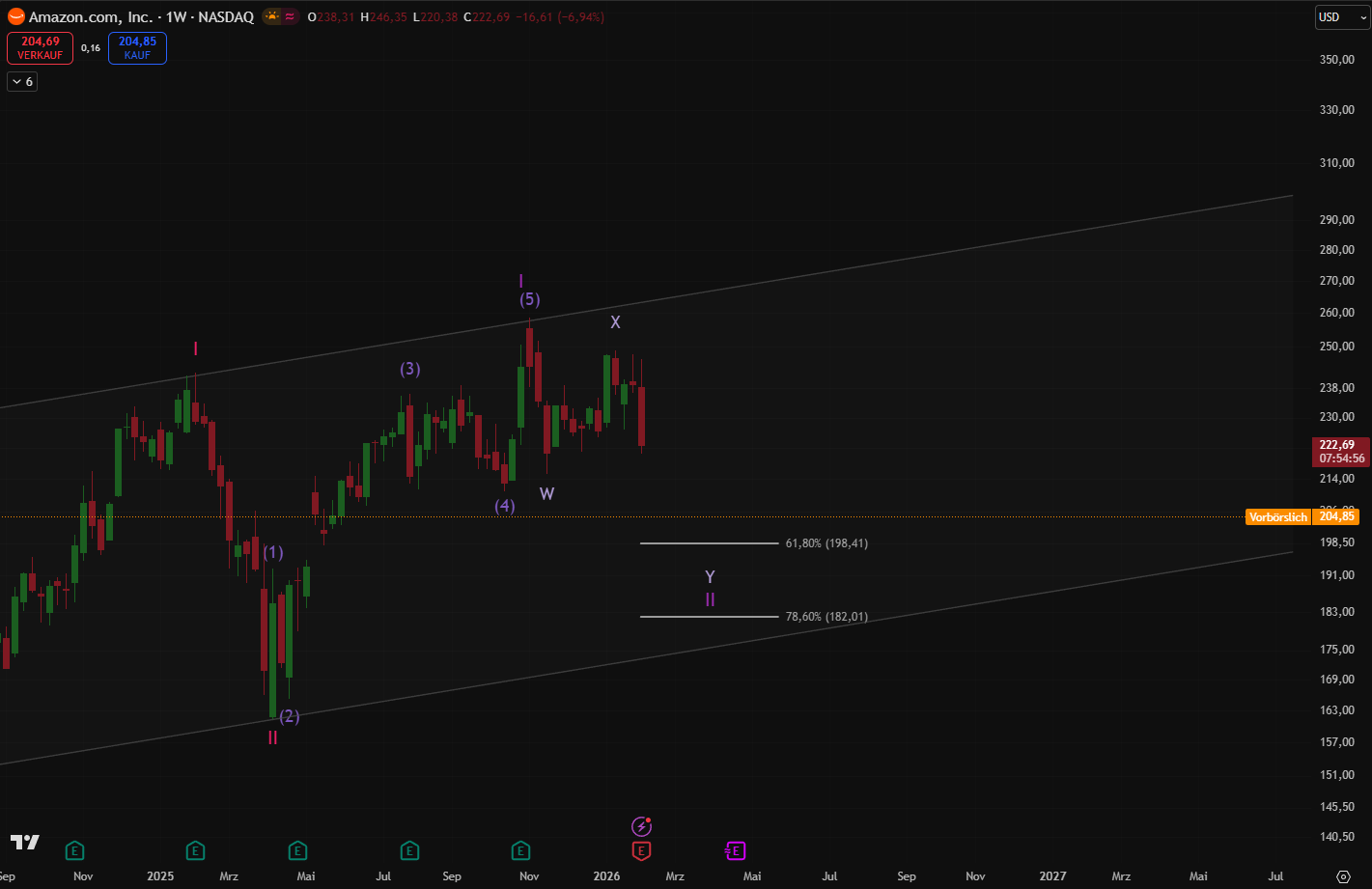Click the purple lightning bolt event icon

point(642,826)
